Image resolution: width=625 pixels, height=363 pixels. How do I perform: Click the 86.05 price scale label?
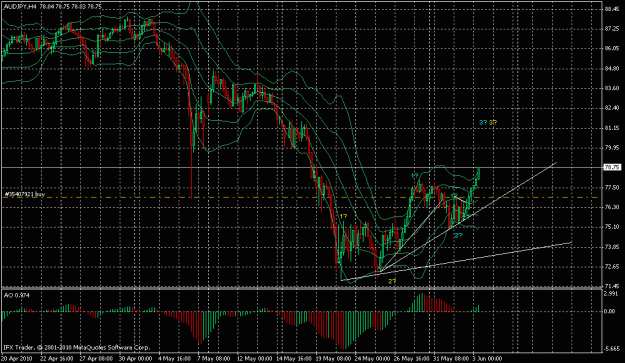click(x=612, y=48)
